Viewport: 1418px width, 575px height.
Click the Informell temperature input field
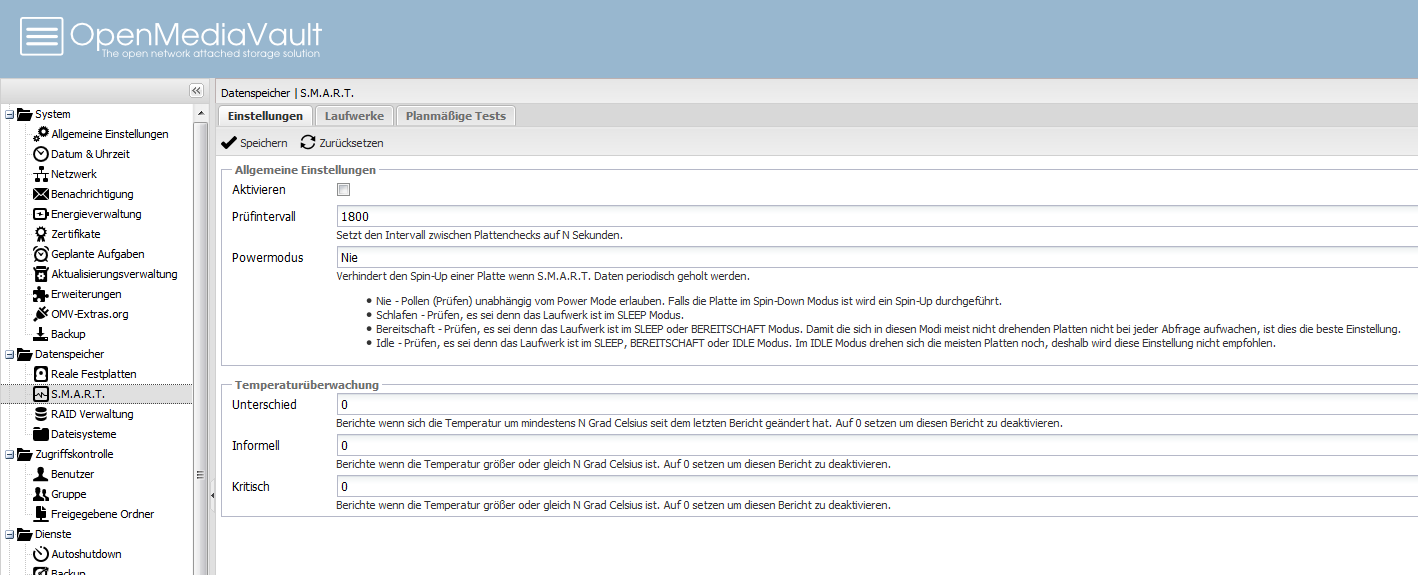(x=877, y=445)
